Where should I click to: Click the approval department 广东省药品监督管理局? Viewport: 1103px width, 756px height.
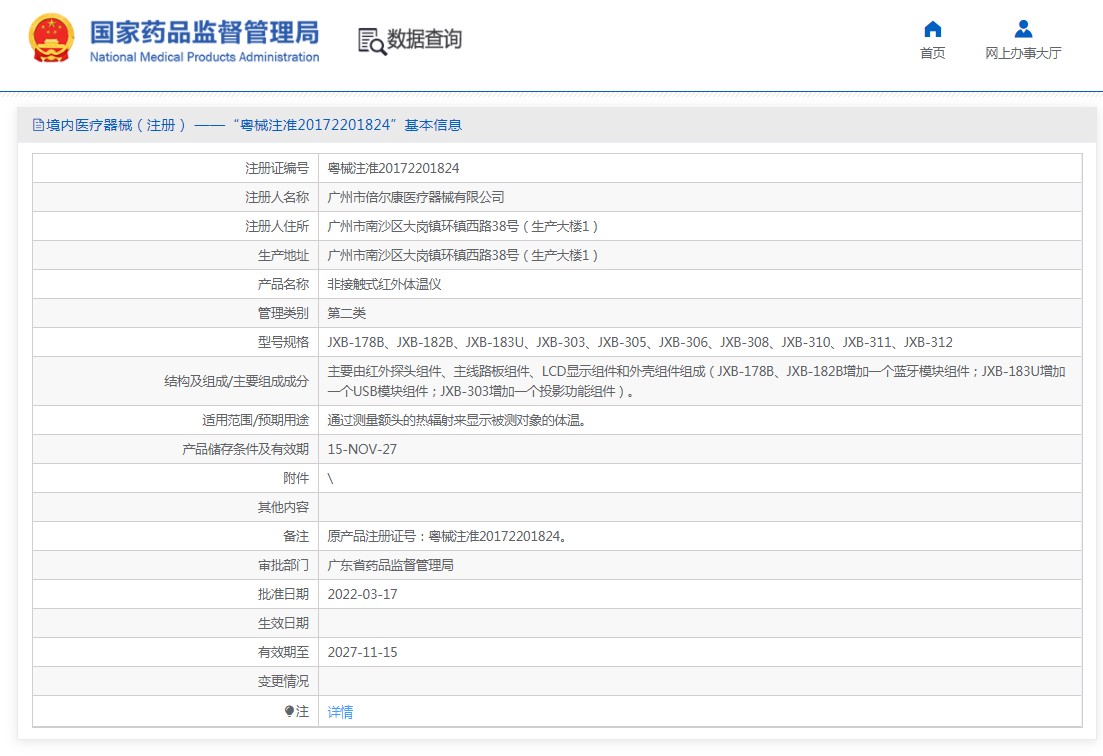390,565
